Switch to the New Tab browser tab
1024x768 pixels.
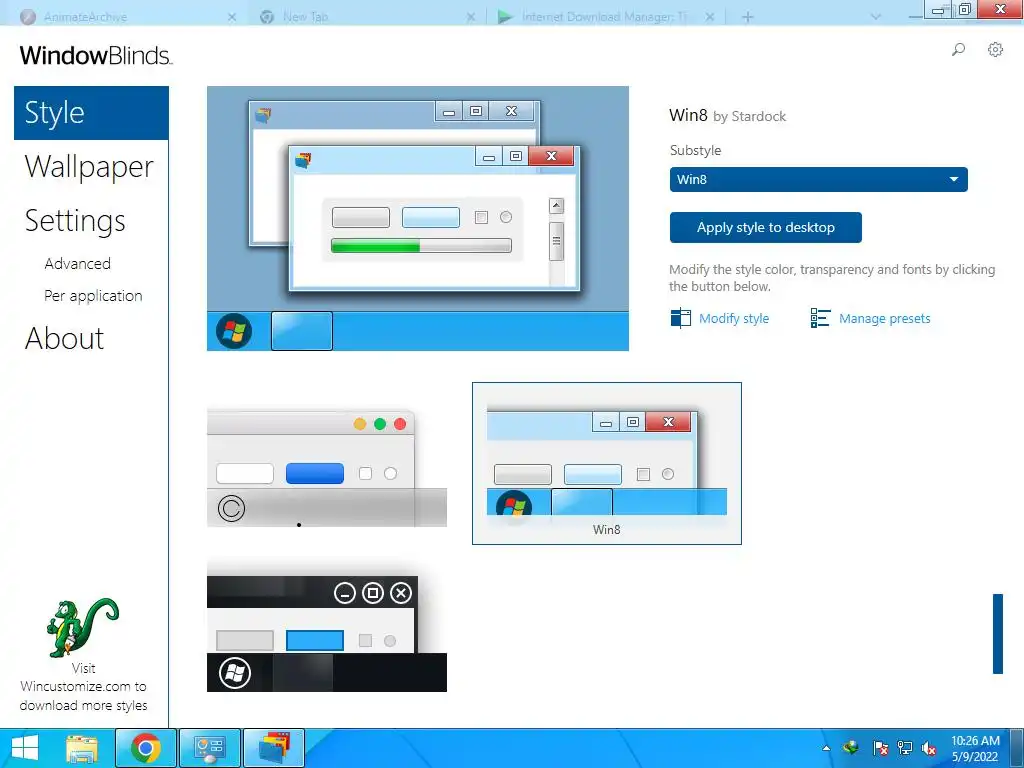(x=368, y=17)
